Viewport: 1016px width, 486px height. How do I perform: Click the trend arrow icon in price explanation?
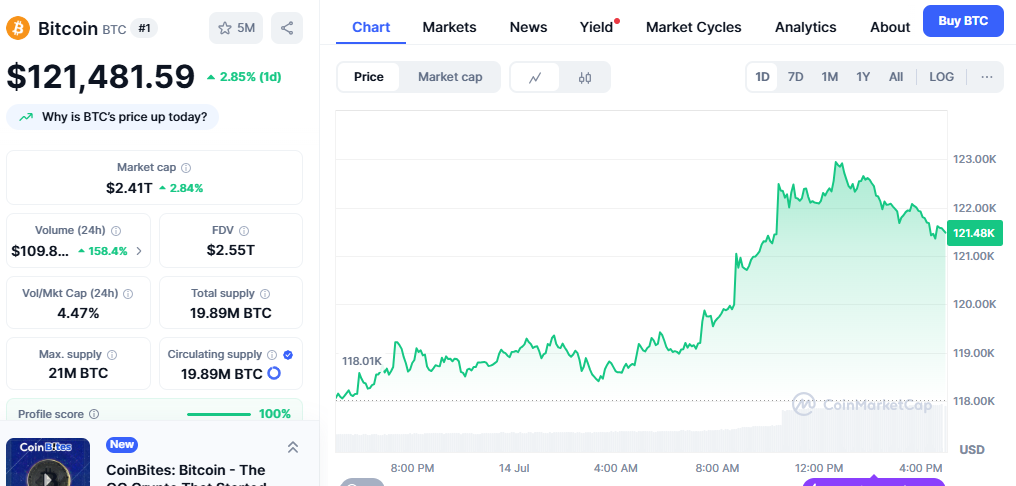point(26,117)
